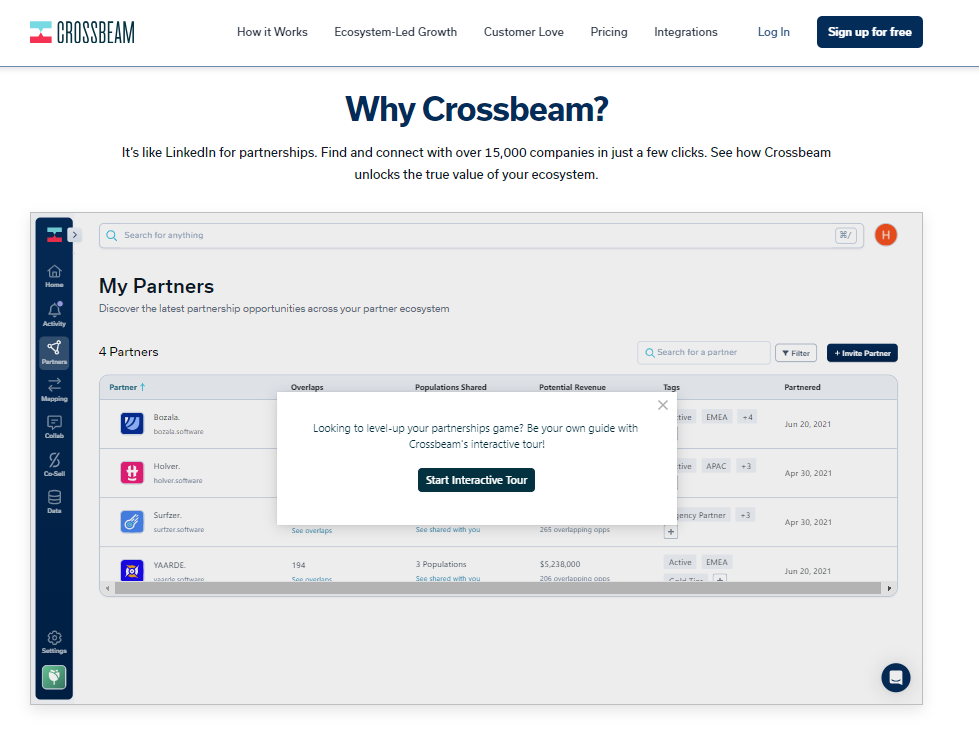Click Partnered column header
This screenshot has height=732, width=979.
click(x=802, y=387)
